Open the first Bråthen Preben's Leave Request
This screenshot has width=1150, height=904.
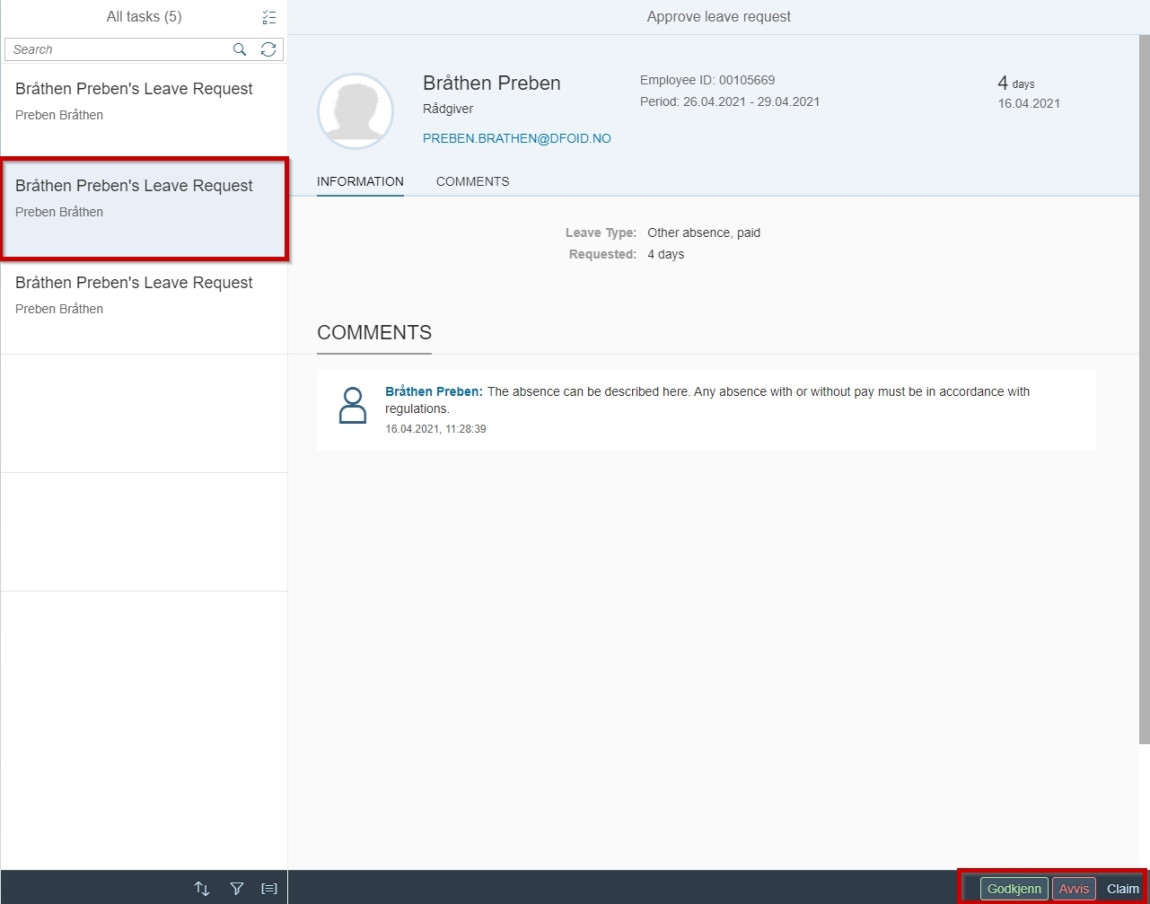click(x=144, y=111)
